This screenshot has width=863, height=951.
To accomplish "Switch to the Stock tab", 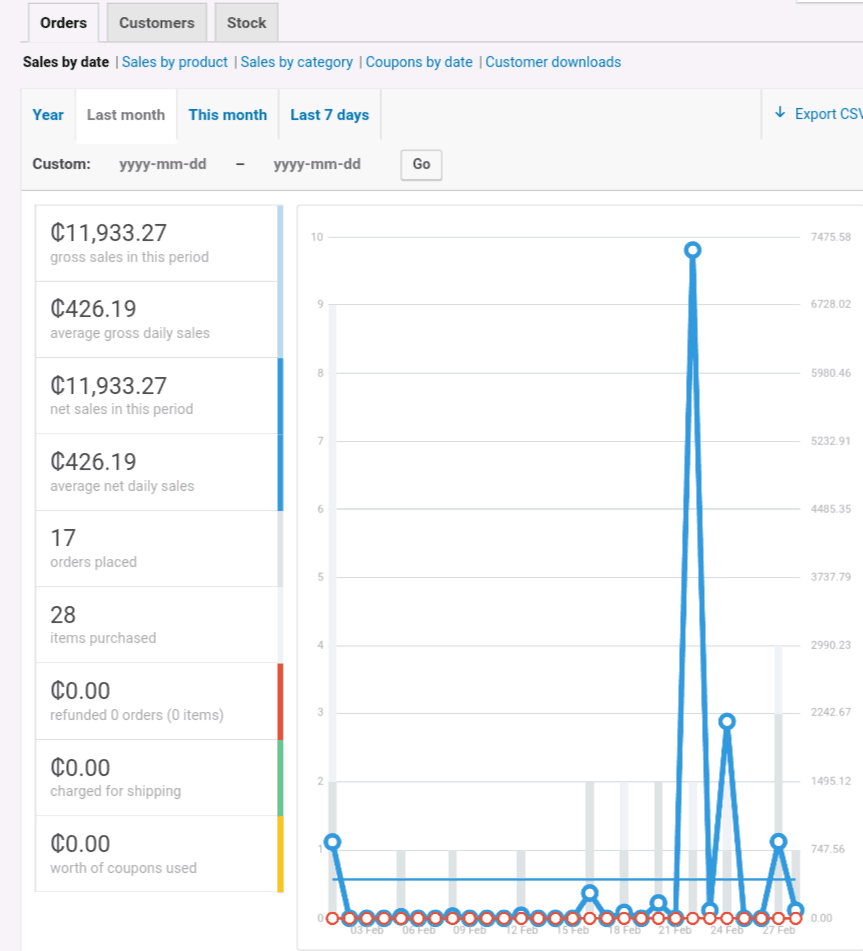I will (246, 23).
